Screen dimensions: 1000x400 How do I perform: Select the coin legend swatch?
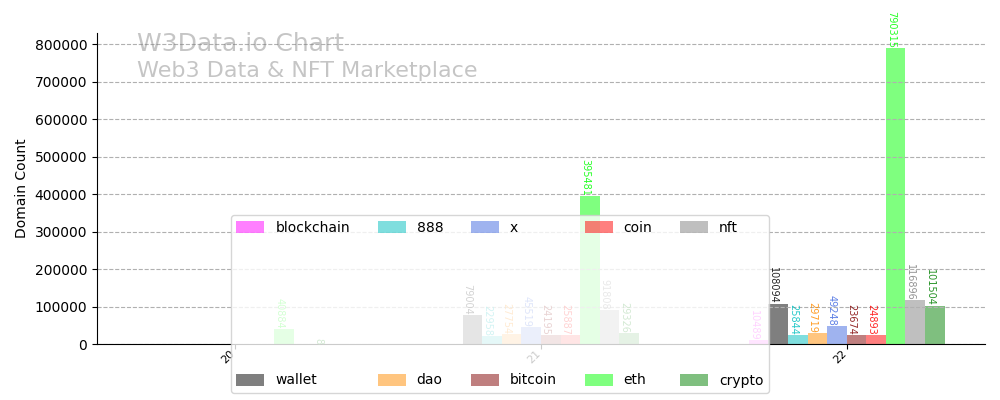(599, 228)
